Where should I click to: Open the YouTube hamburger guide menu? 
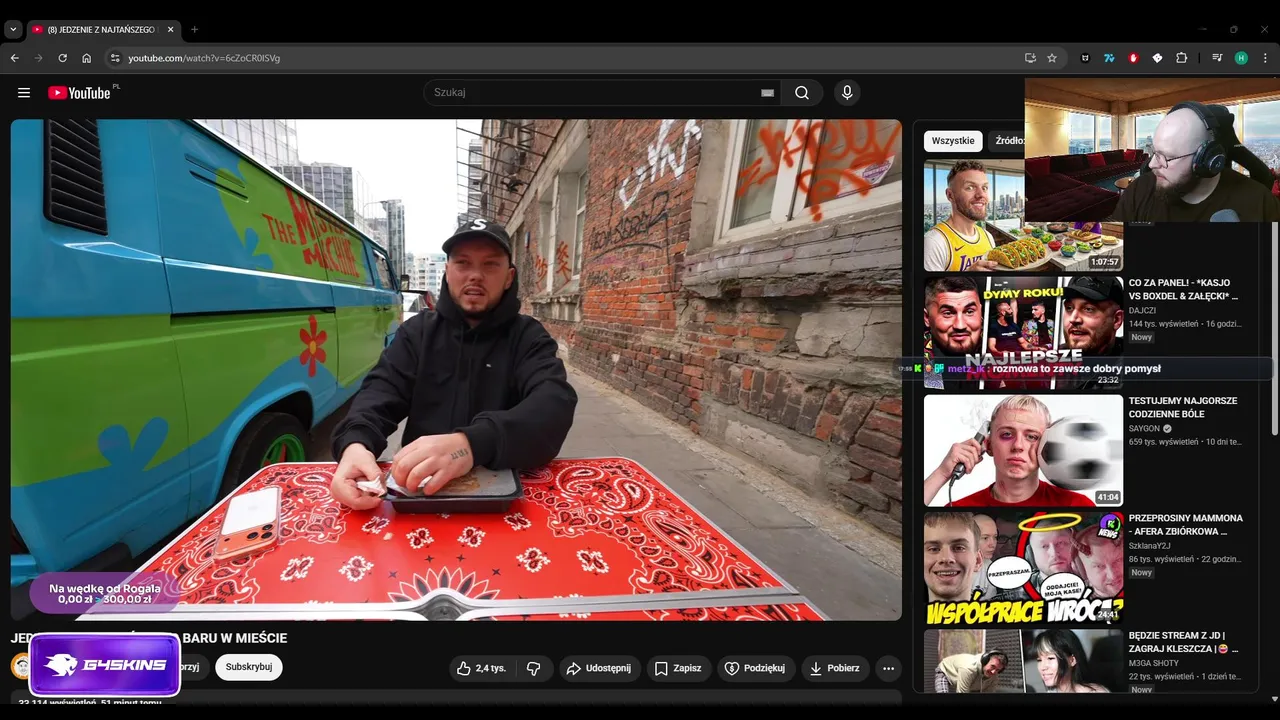tap(24, 93)
